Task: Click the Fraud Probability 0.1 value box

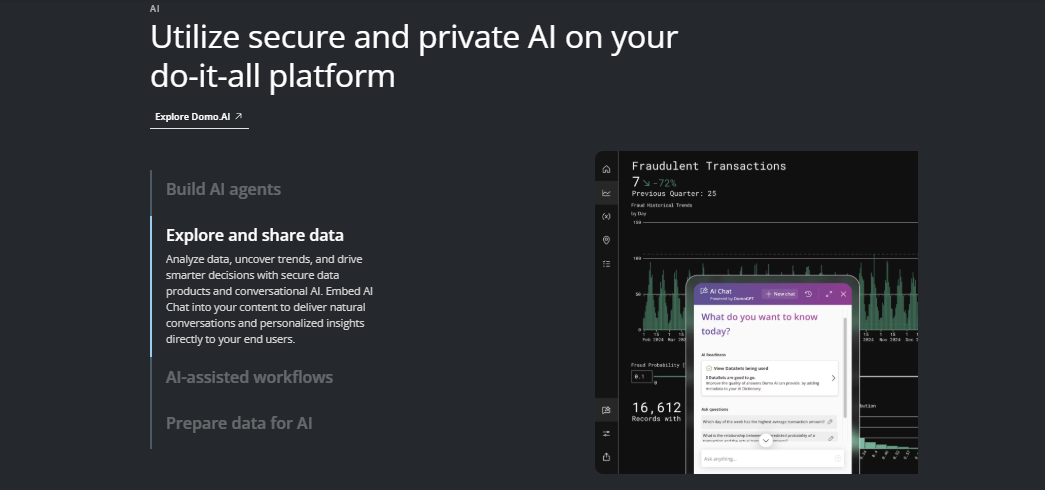Action: (x=640, y=377)
